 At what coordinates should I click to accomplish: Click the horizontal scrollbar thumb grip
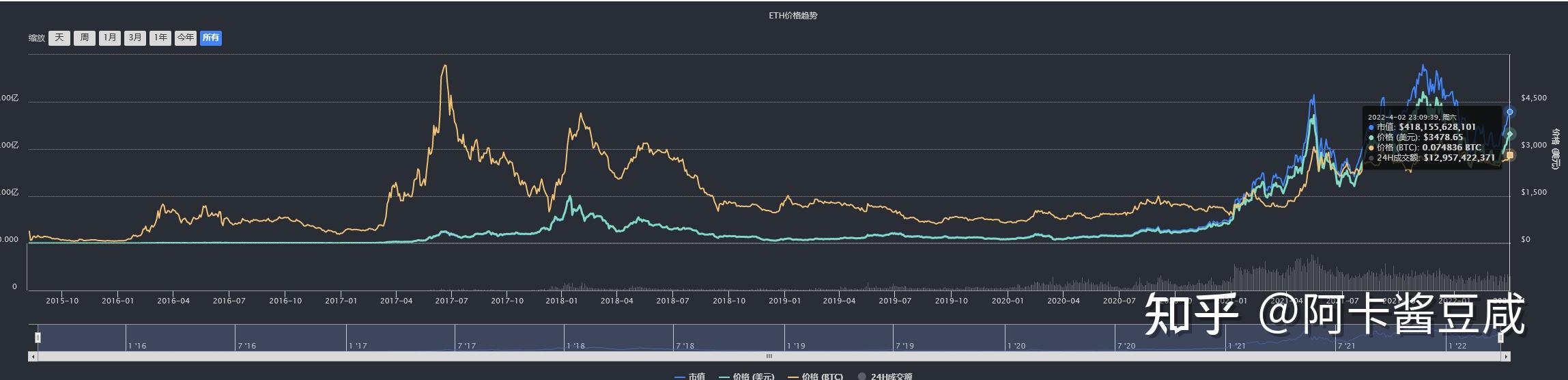(x=769, y=356)
